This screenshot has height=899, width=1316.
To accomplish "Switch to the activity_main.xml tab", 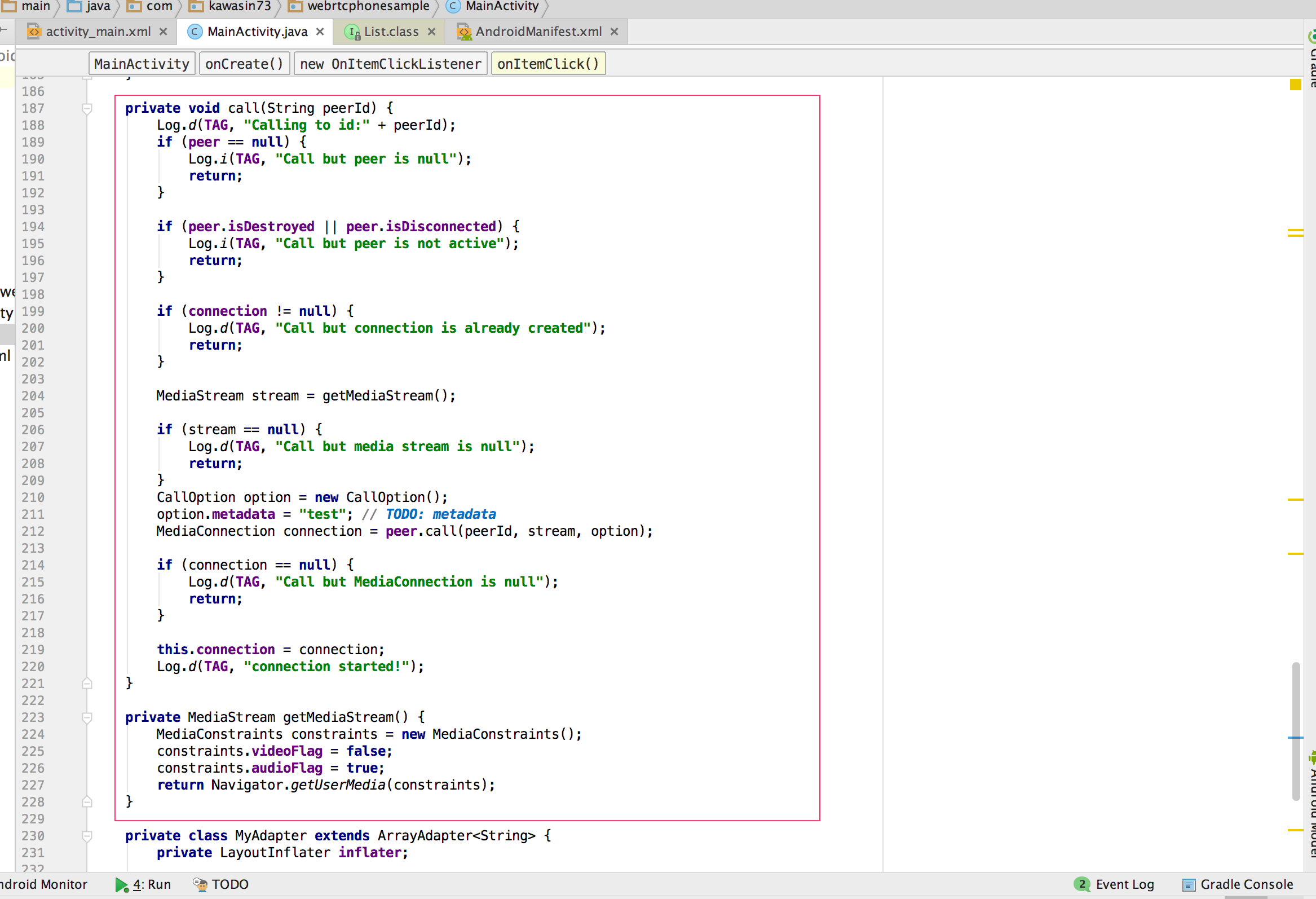I will point(98,32).
